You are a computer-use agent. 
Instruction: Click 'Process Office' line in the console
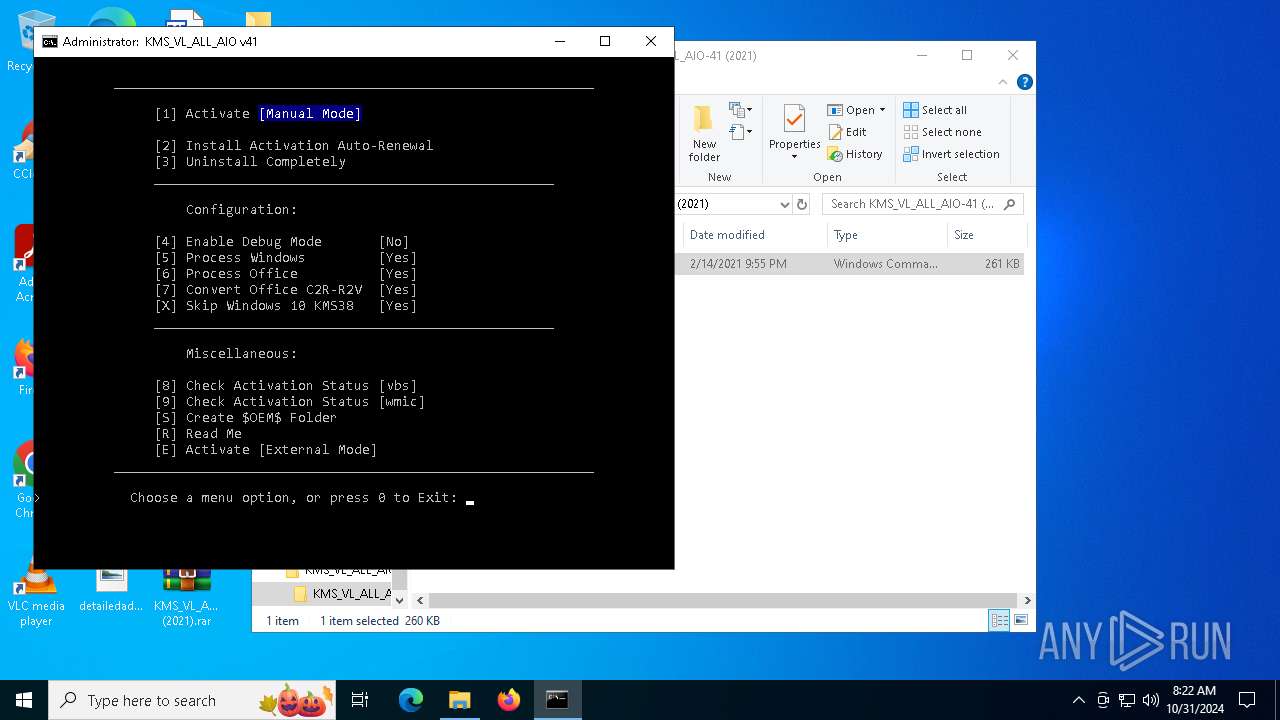[286, 274]
